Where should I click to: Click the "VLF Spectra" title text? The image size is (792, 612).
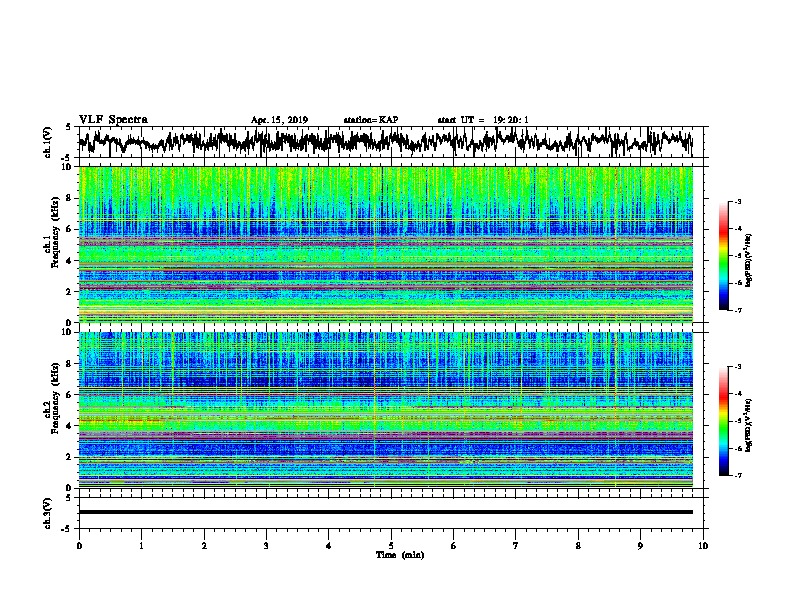point(113,120)
